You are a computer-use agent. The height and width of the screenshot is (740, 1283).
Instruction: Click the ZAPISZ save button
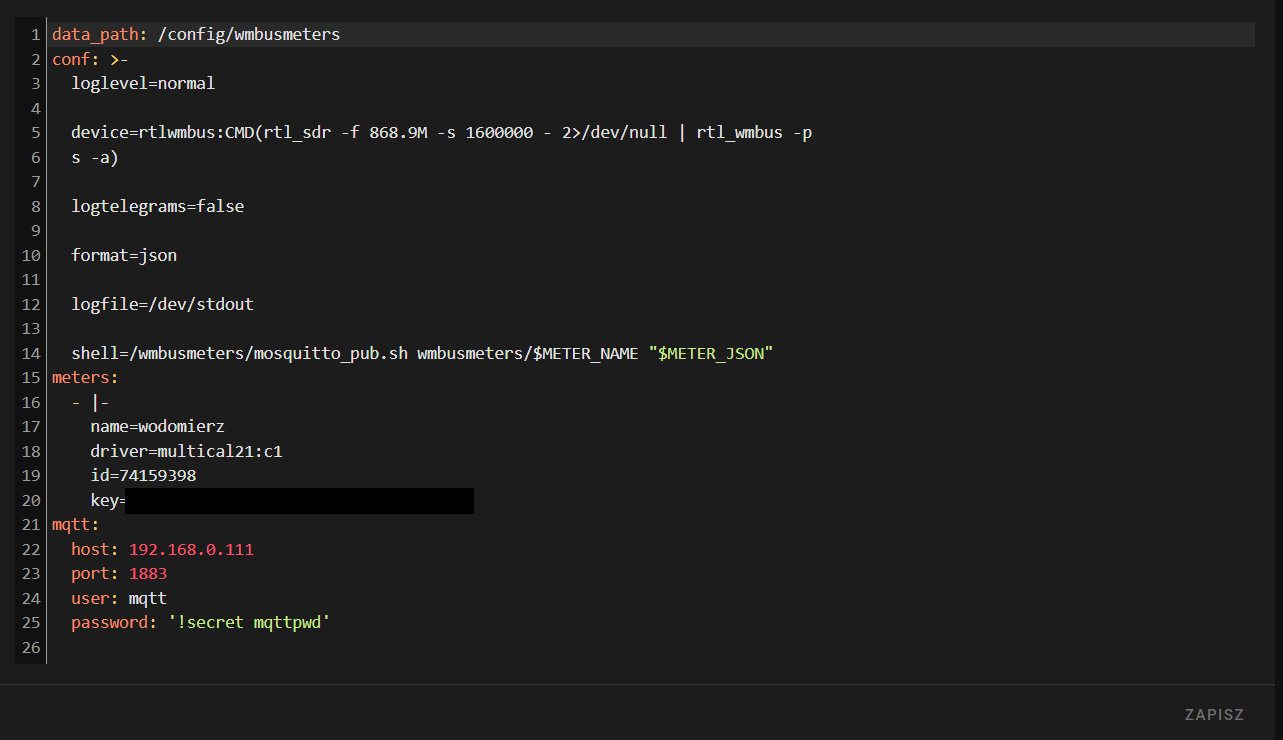[1214, 715]
